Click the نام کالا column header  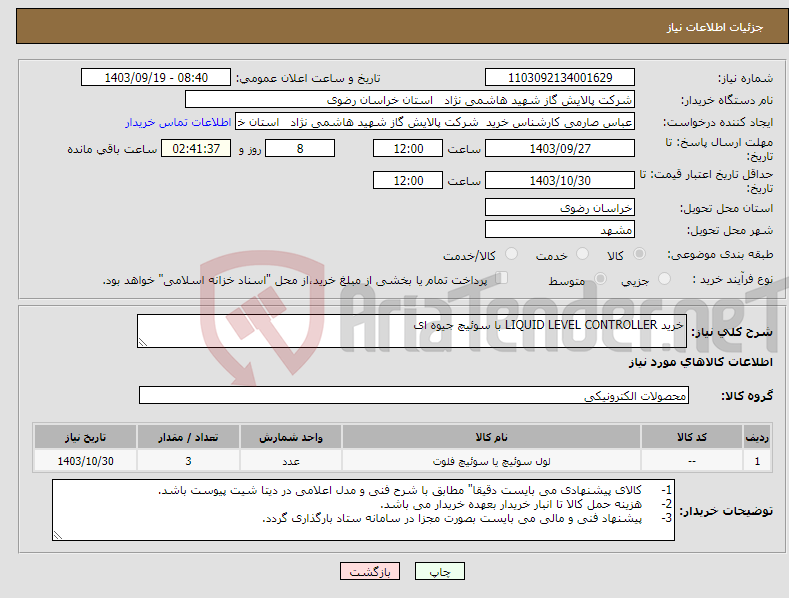(491, 437)
